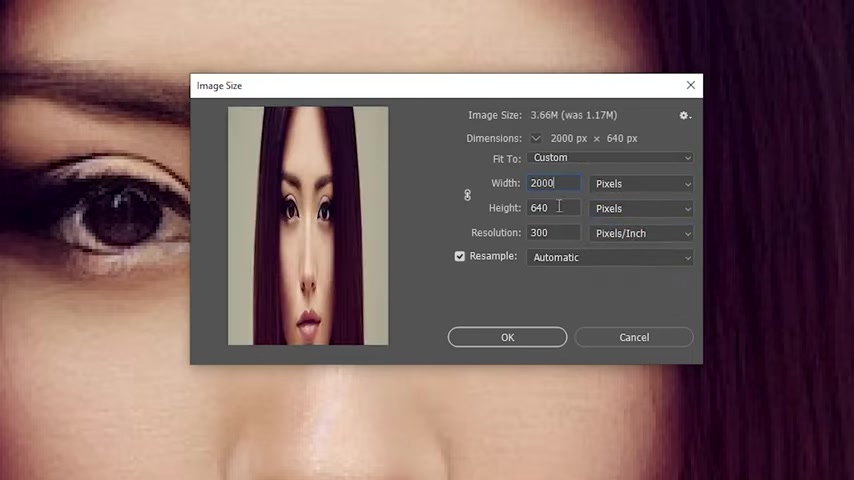Uncheck the Resample checkbox
The width and height of the screenshot is (854, 480).
point(460,256)
